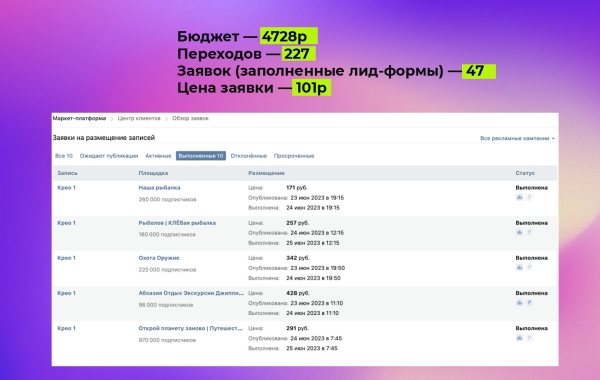This screenshot has width=600, height=380.
Task: Open statistics icon for Открой планету заново row
Action: (x=519, y=338)
